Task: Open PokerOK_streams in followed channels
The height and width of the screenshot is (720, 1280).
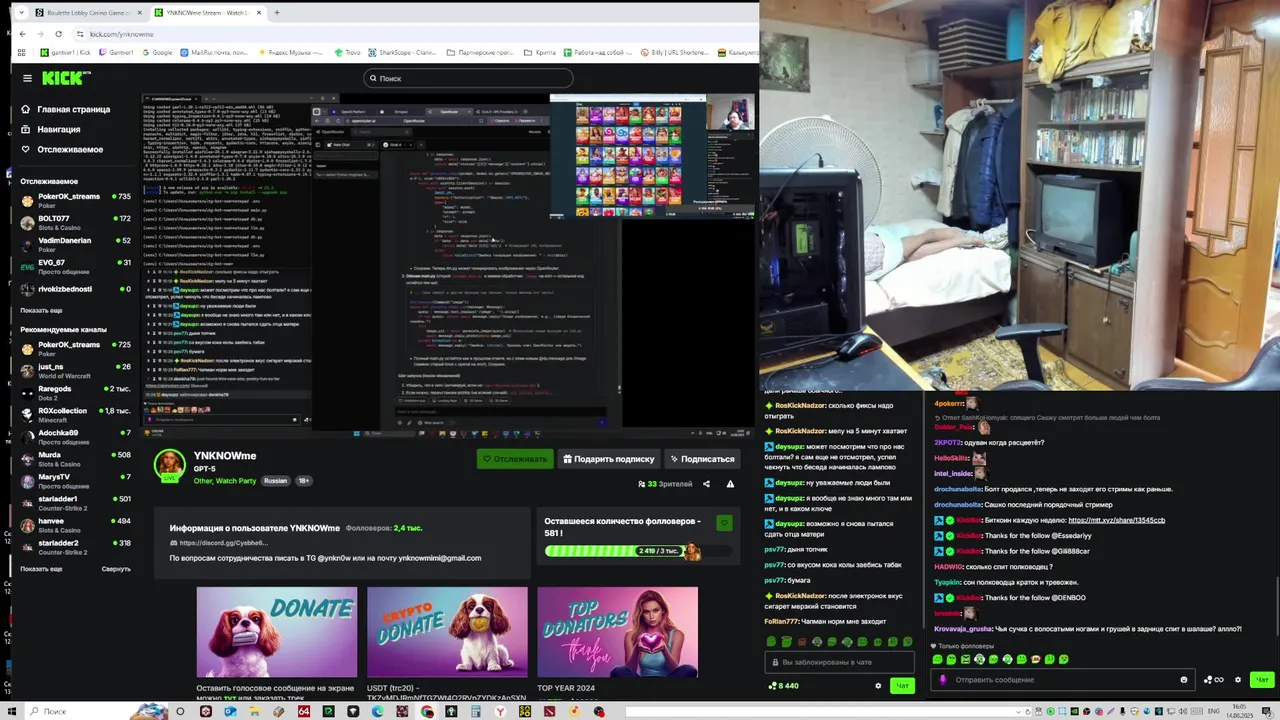Action: 76,200
